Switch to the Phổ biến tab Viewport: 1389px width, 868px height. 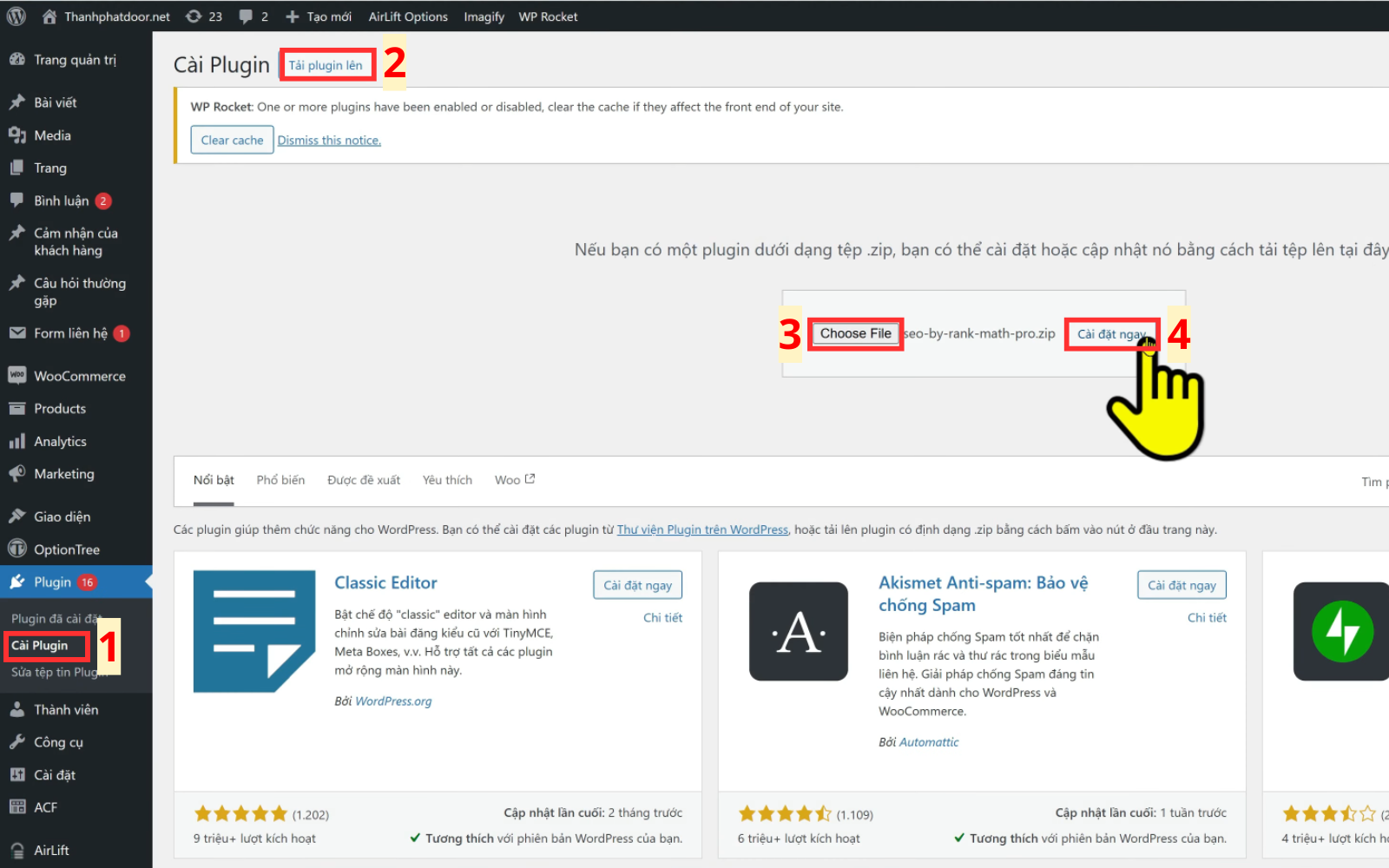[x=280, y=480]
